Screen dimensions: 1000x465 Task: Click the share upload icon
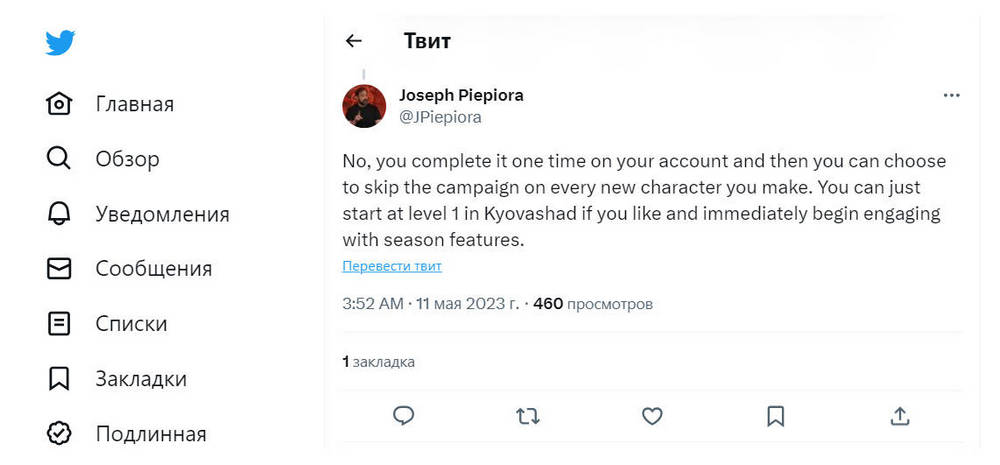click(899, 415)
